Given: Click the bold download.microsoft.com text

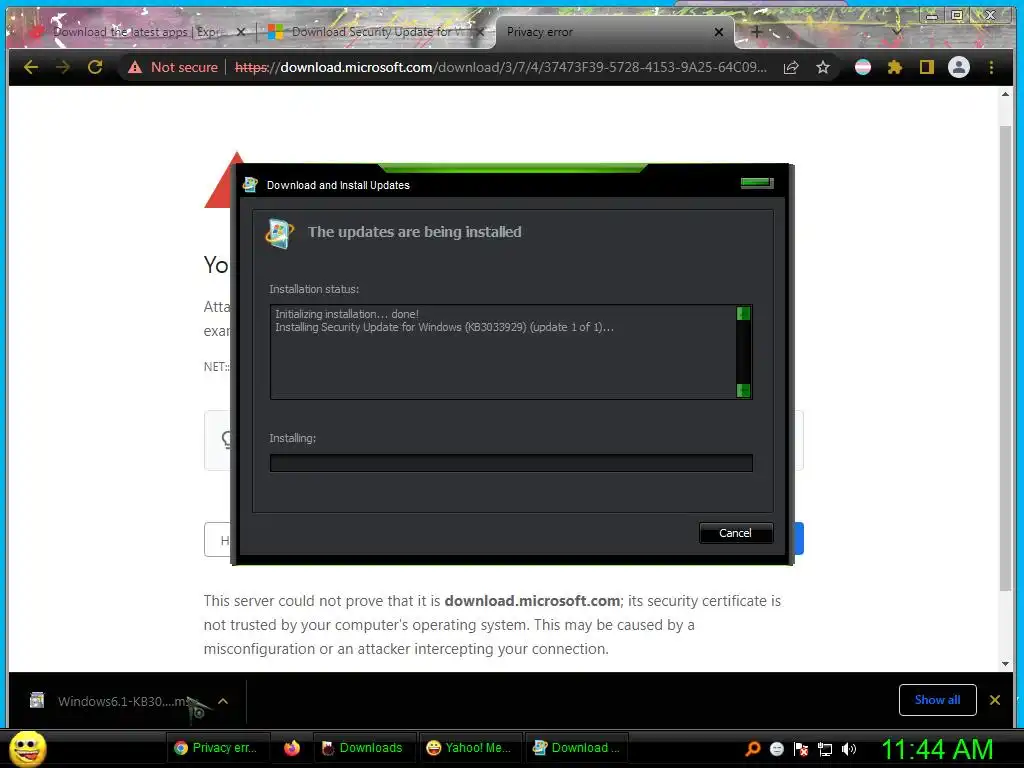Looking at the screenshot, I should click(x=532, y=601).
